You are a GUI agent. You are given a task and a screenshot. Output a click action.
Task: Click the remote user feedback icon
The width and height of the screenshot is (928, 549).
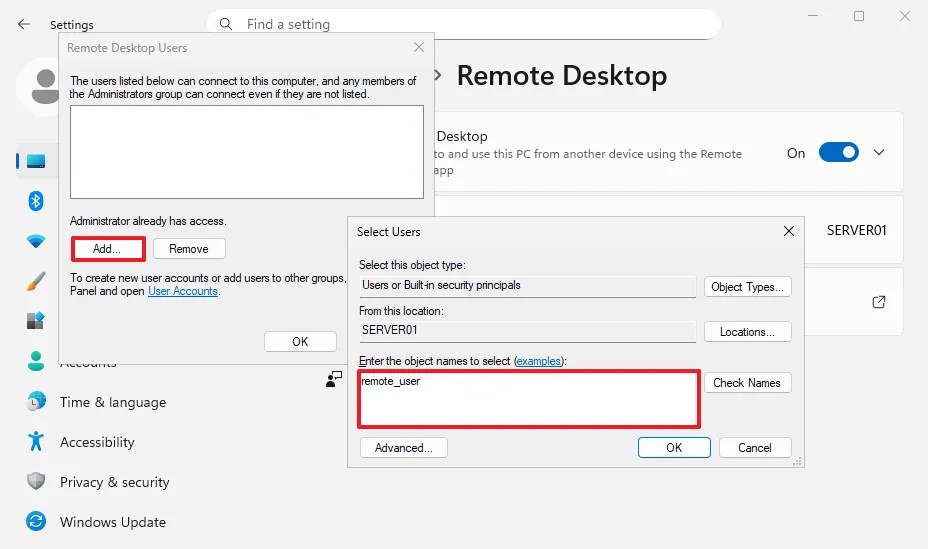[x=334, y=379]
